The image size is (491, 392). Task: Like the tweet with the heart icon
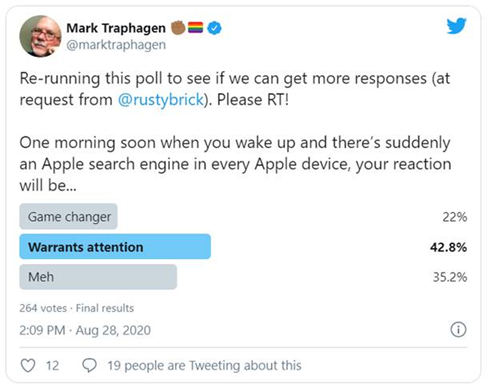tap(28, 365)
